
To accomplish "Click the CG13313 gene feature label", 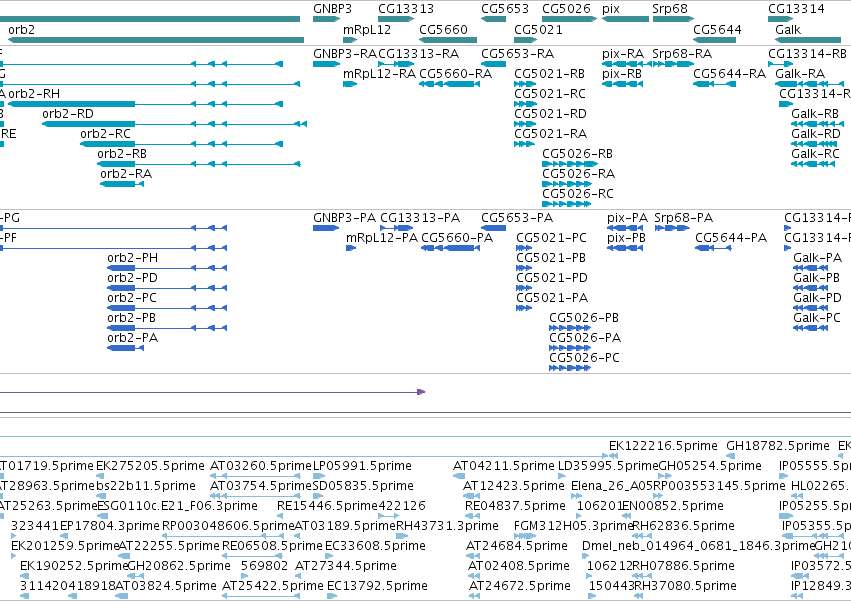I will click(x=406, y=9).
